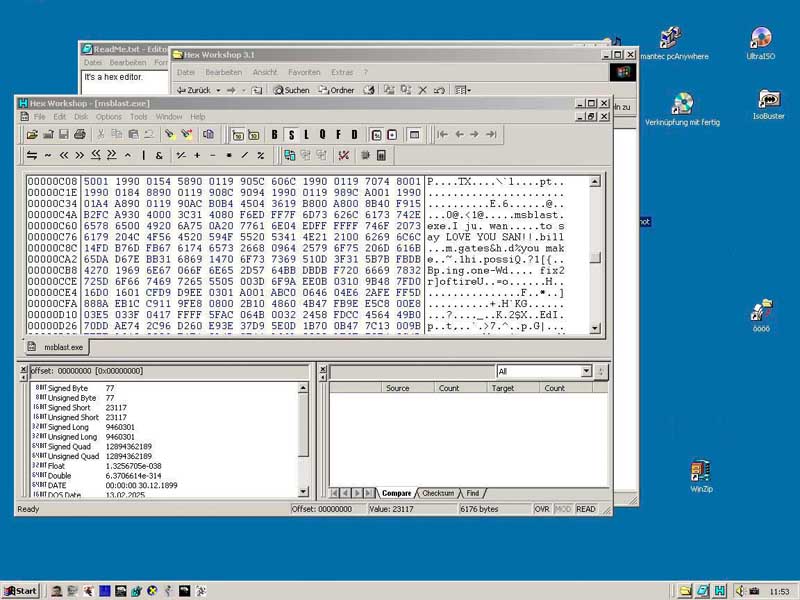Click the Windows Start button
800x600 pixels.
(x=20, y=591)
